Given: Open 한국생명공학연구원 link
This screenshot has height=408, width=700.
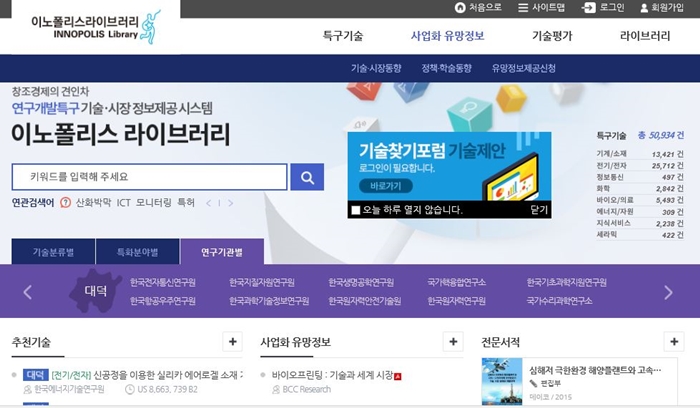Looking at the screenshot, I should click(361, 283).
